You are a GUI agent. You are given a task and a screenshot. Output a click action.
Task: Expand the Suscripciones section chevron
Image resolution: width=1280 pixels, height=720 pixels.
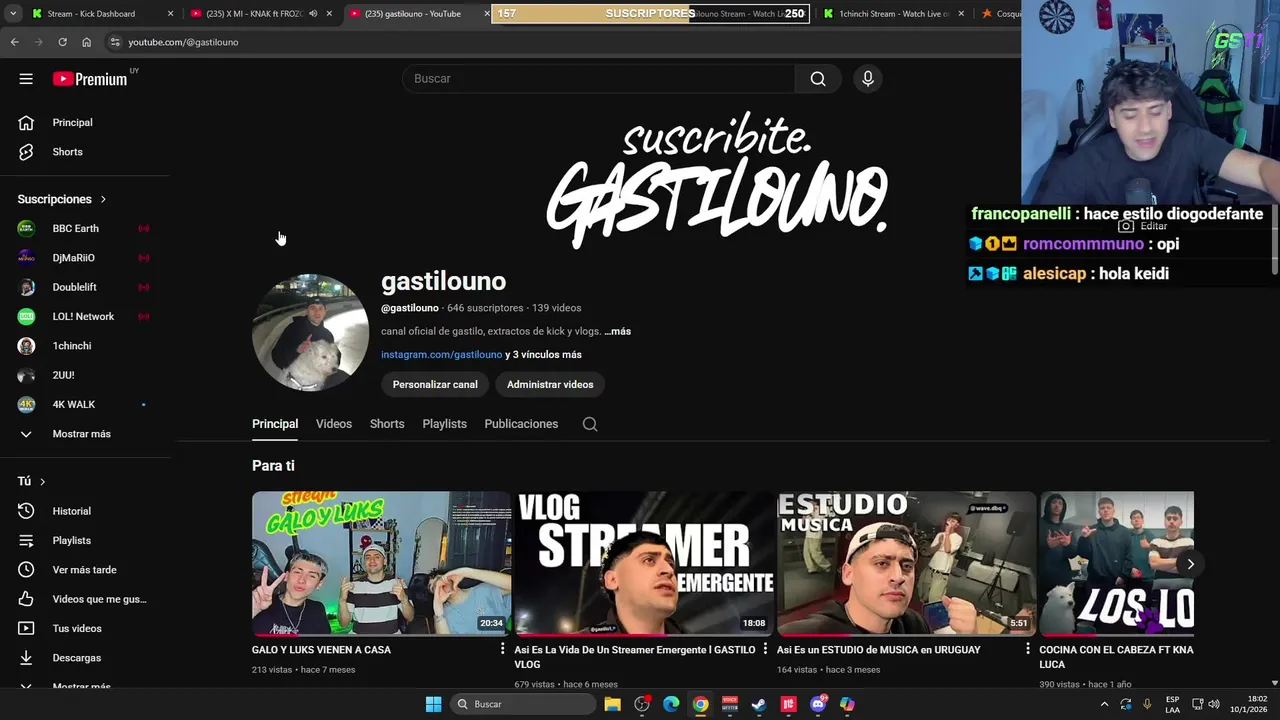pyautogui.click(x=103, y=199)
